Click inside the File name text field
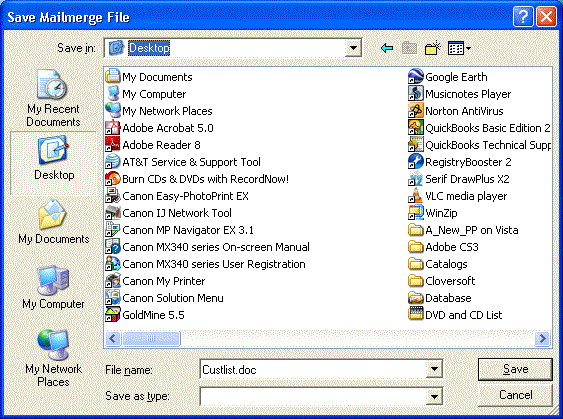 313,369
